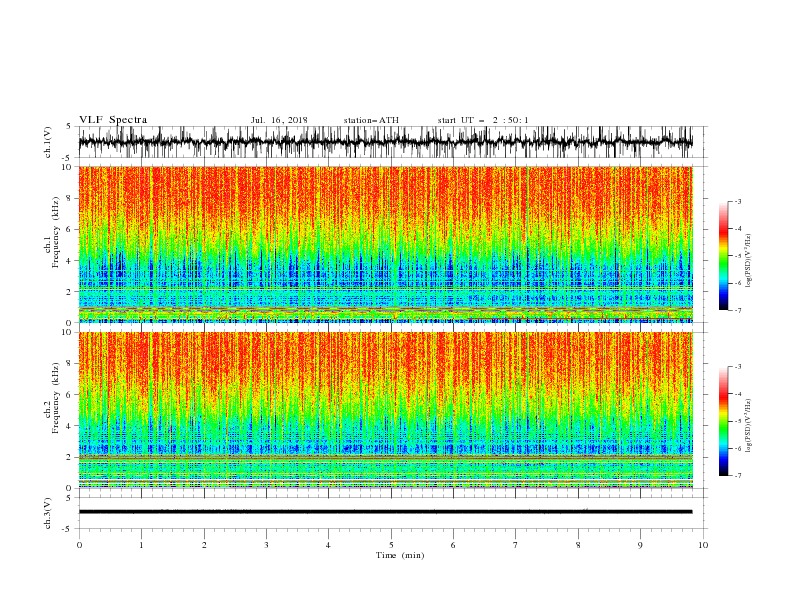Click the ch.1 spectrogram panel
This screenshot has height=612, width=792.
tap(385, 244)
